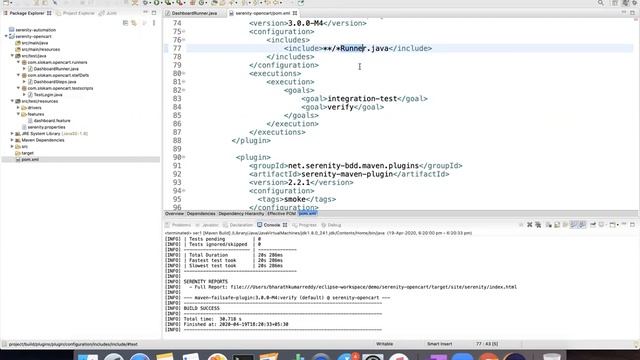The height and width of the screenshot is (360, 640).
Task: Toggle Pin Console button
Action: 593,225
